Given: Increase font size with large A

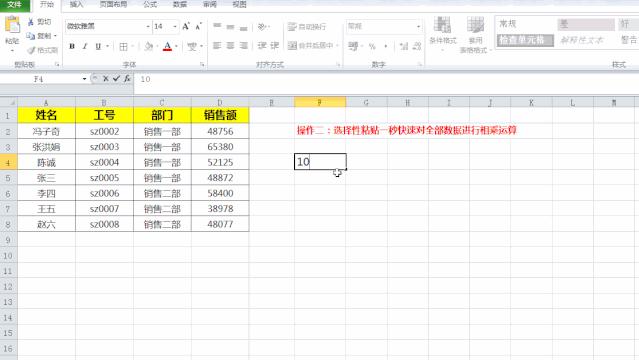Looking at the screenshot, I should coord(185,27).
